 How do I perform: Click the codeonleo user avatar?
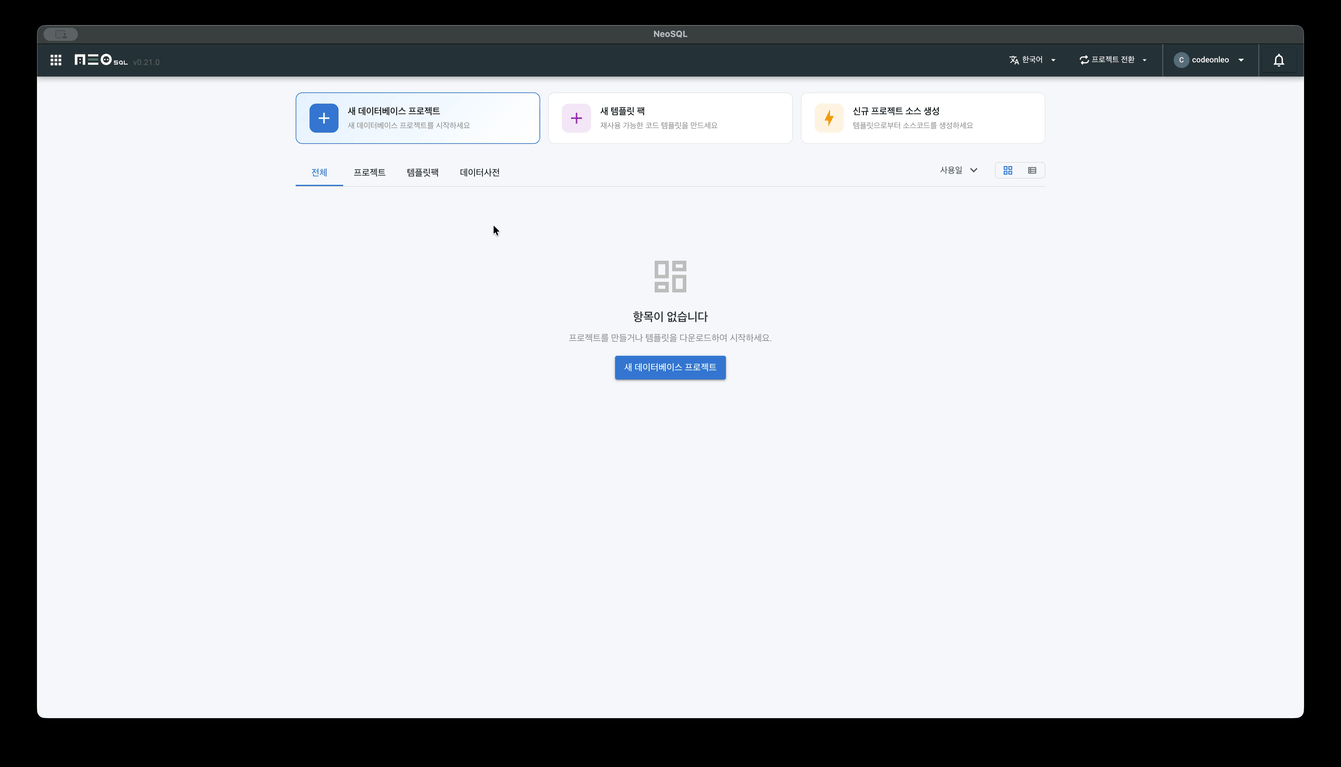[x=1181, y=60]
